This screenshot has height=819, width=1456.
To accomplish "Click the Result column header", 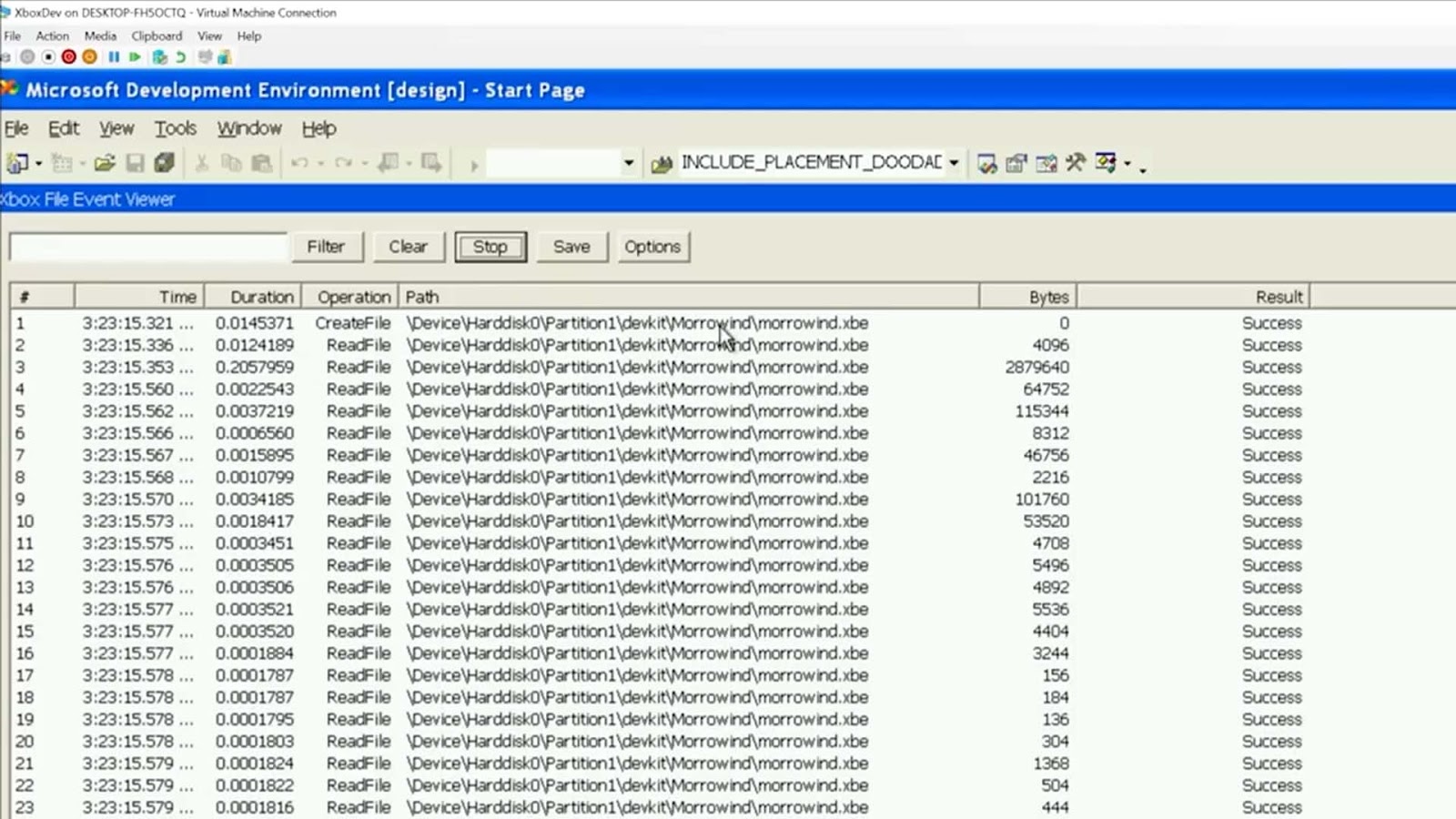I will coord(1193,297).
